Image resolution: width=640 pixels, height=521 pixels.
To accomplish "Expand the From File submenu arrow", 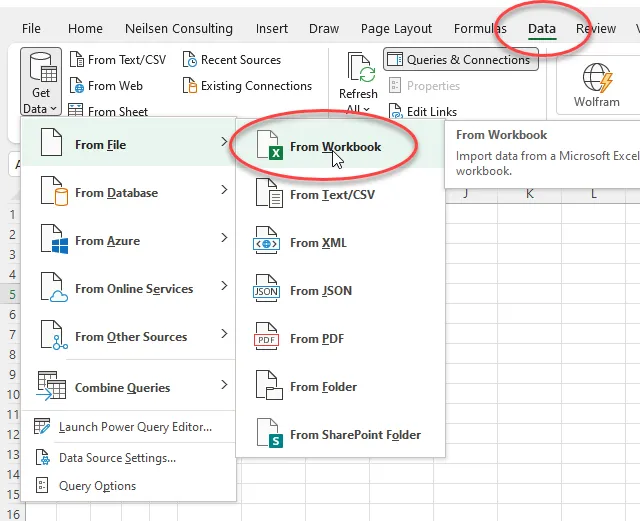I will [x=224, y=142].
